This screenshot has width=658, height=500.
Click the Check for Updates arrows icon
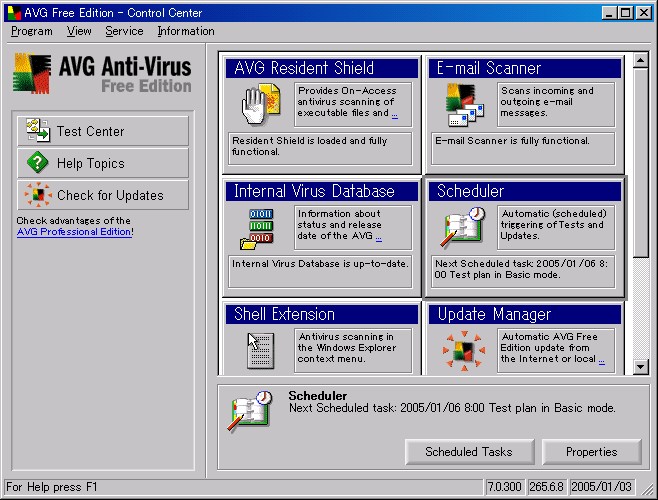point(38,194)
